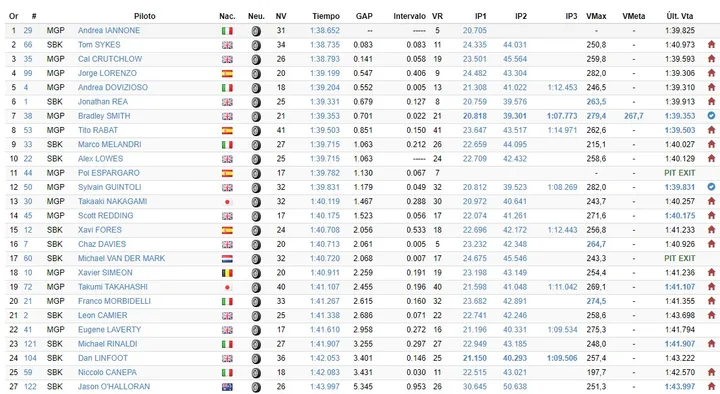This screenshot has width=720, height=394.
Task: Click blue check icon in Sylvain GUINTOLI row
Action: (711, 187)
